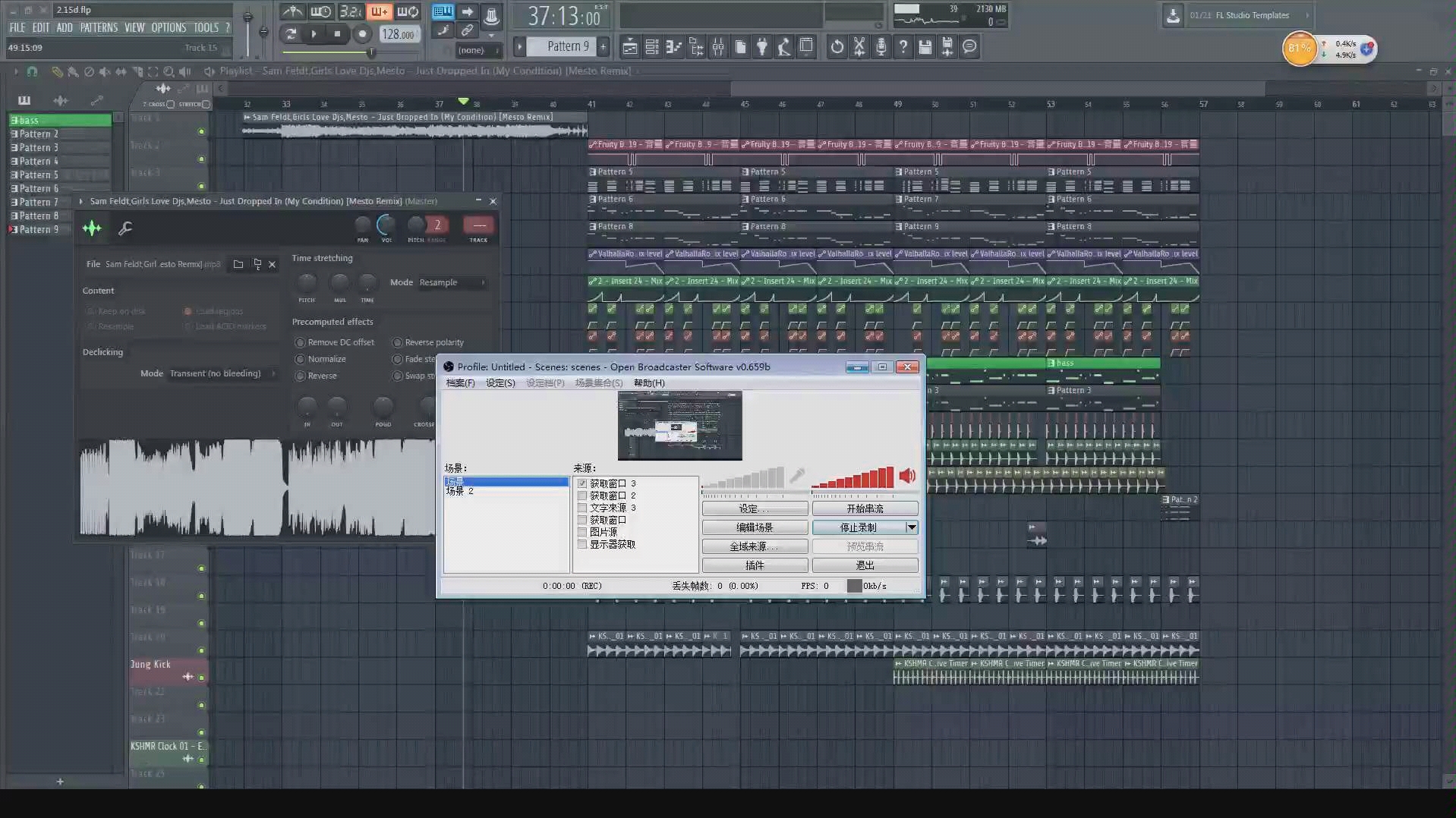Toggle the loop recording button
1456x818 pixels.
click(x=408, y=11)
